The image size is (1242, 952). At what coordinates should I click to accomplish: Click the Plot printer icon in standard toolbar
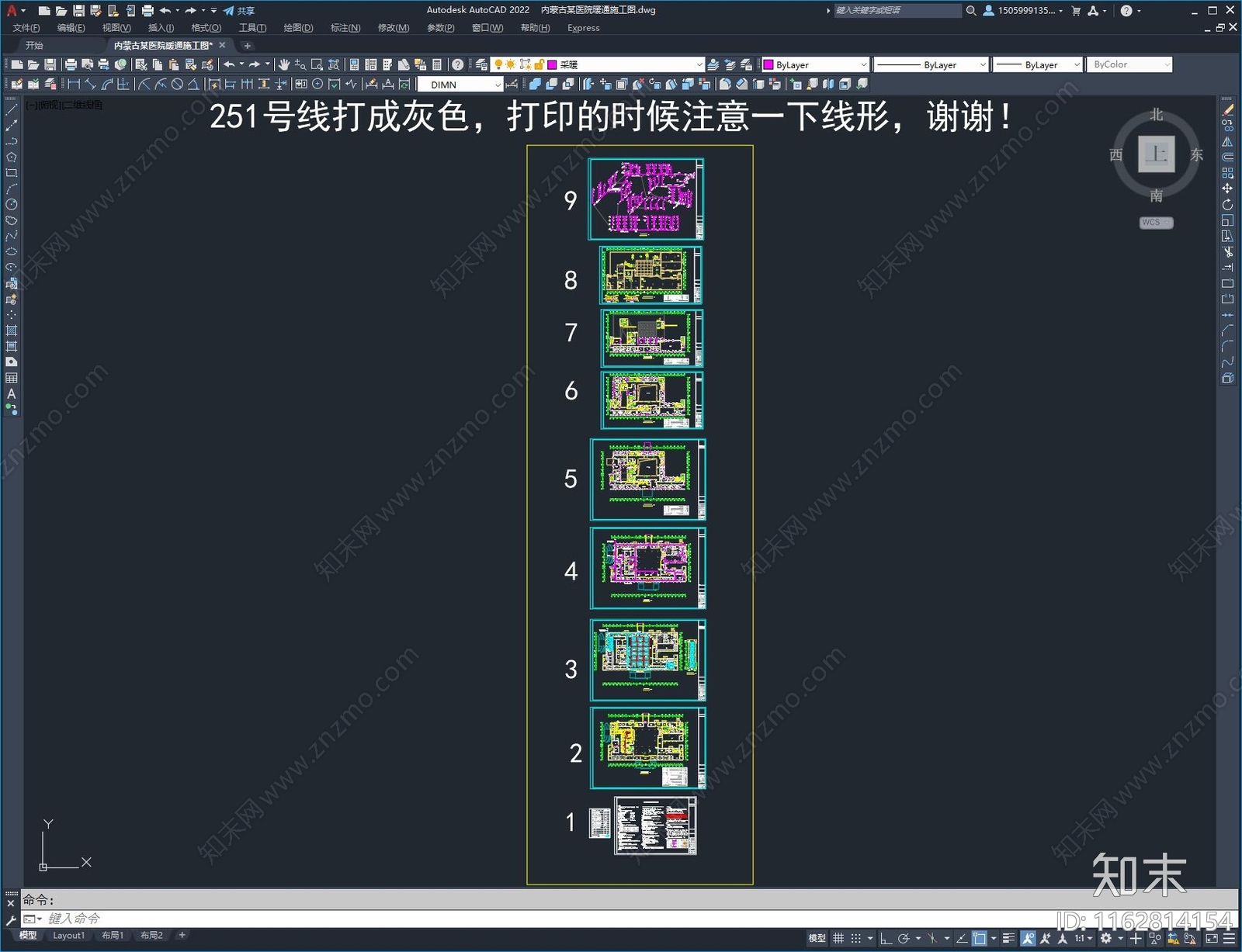pos(71,64)
